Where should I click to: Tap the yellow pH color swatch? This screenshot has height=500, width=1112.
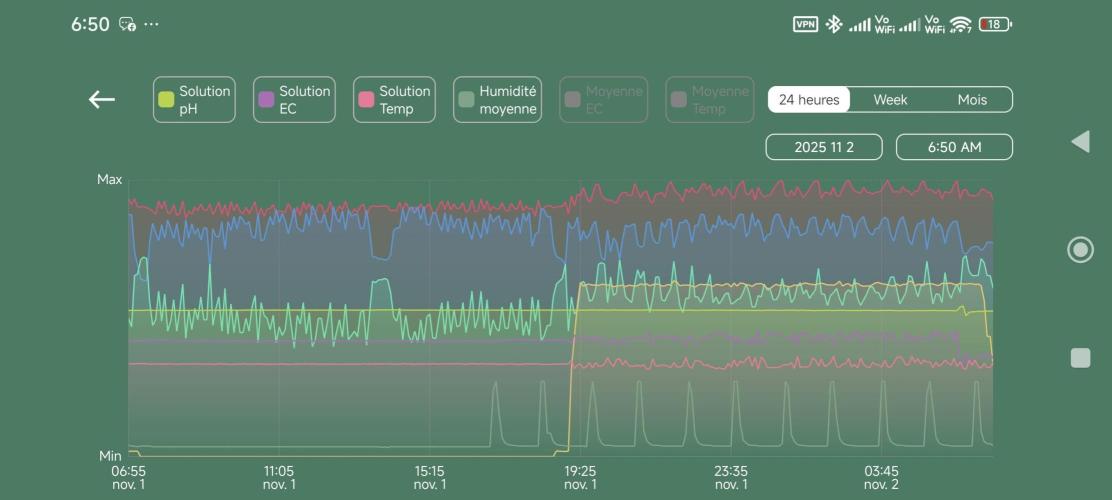pos(166,100)
